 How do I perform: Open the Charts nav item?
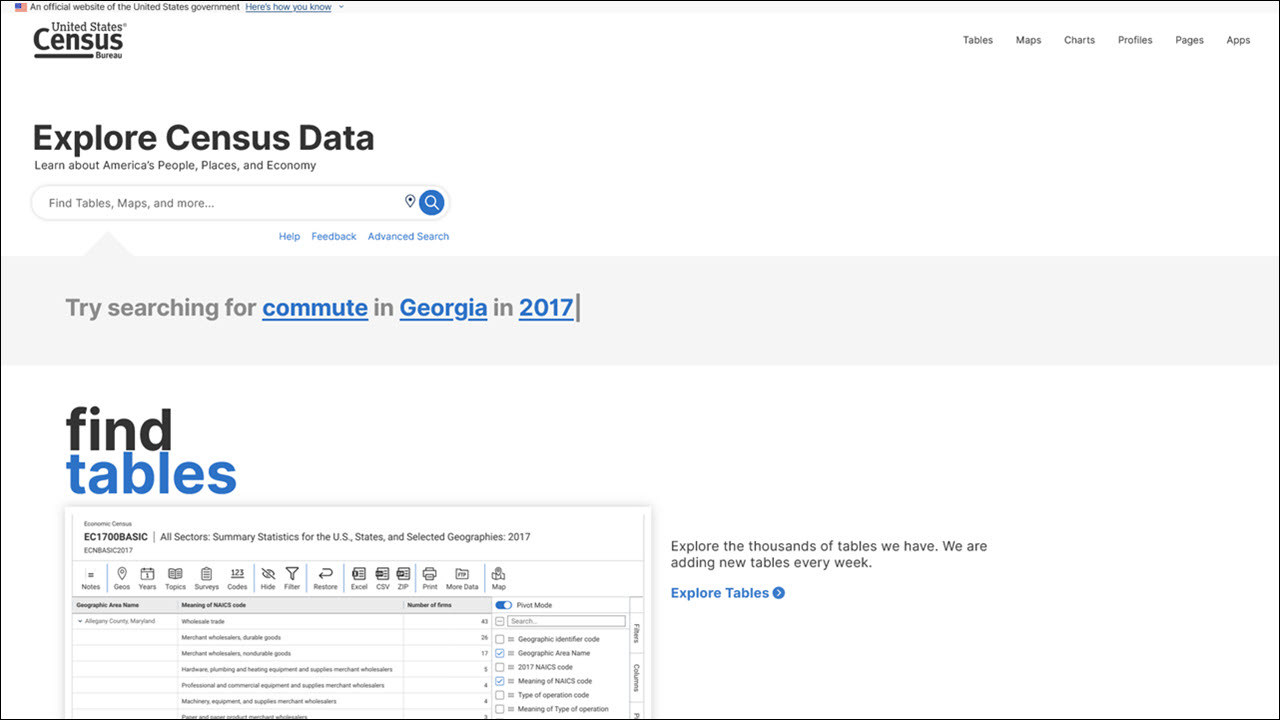click(x=1079, y=40)
